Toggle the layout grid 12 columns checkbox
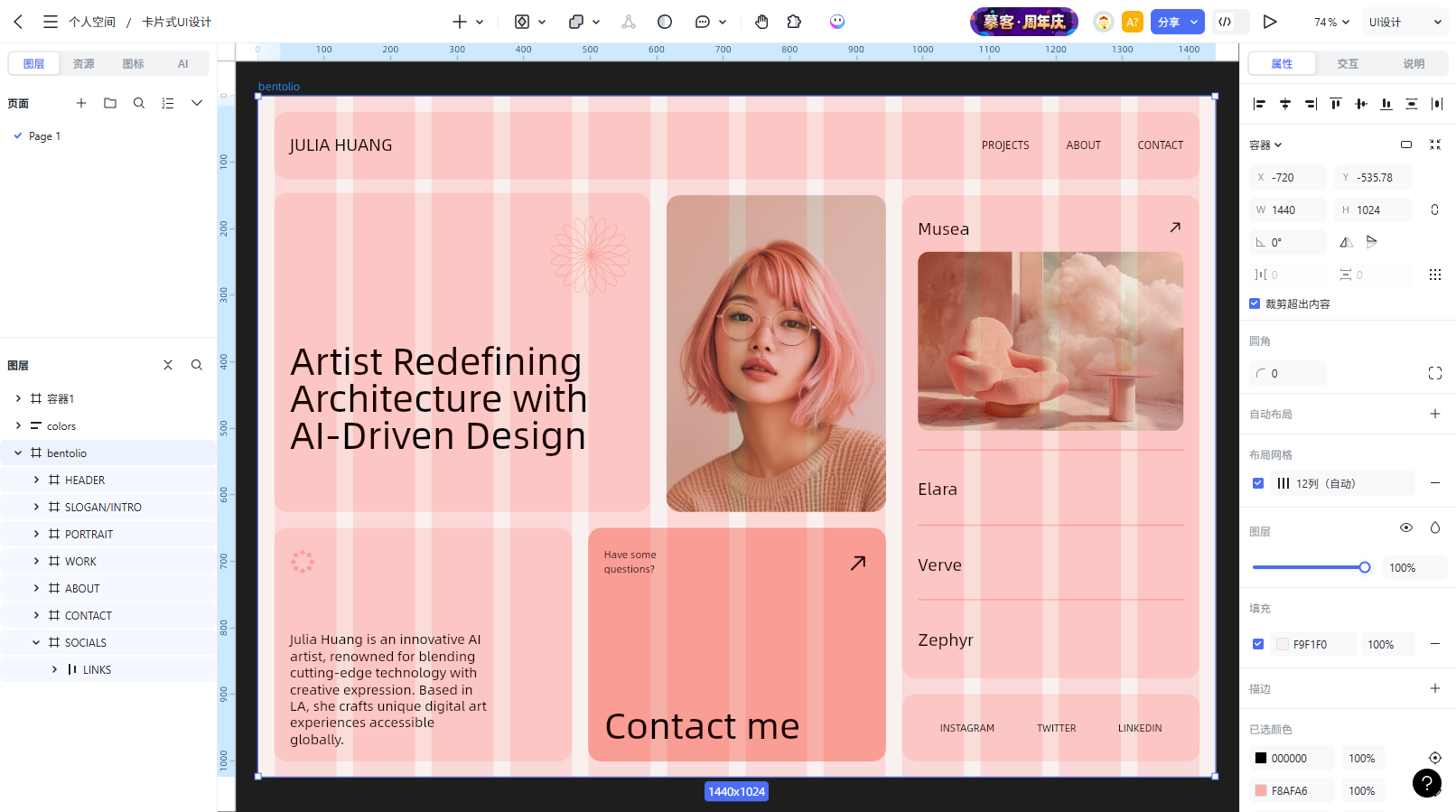 click(1258, 483)
